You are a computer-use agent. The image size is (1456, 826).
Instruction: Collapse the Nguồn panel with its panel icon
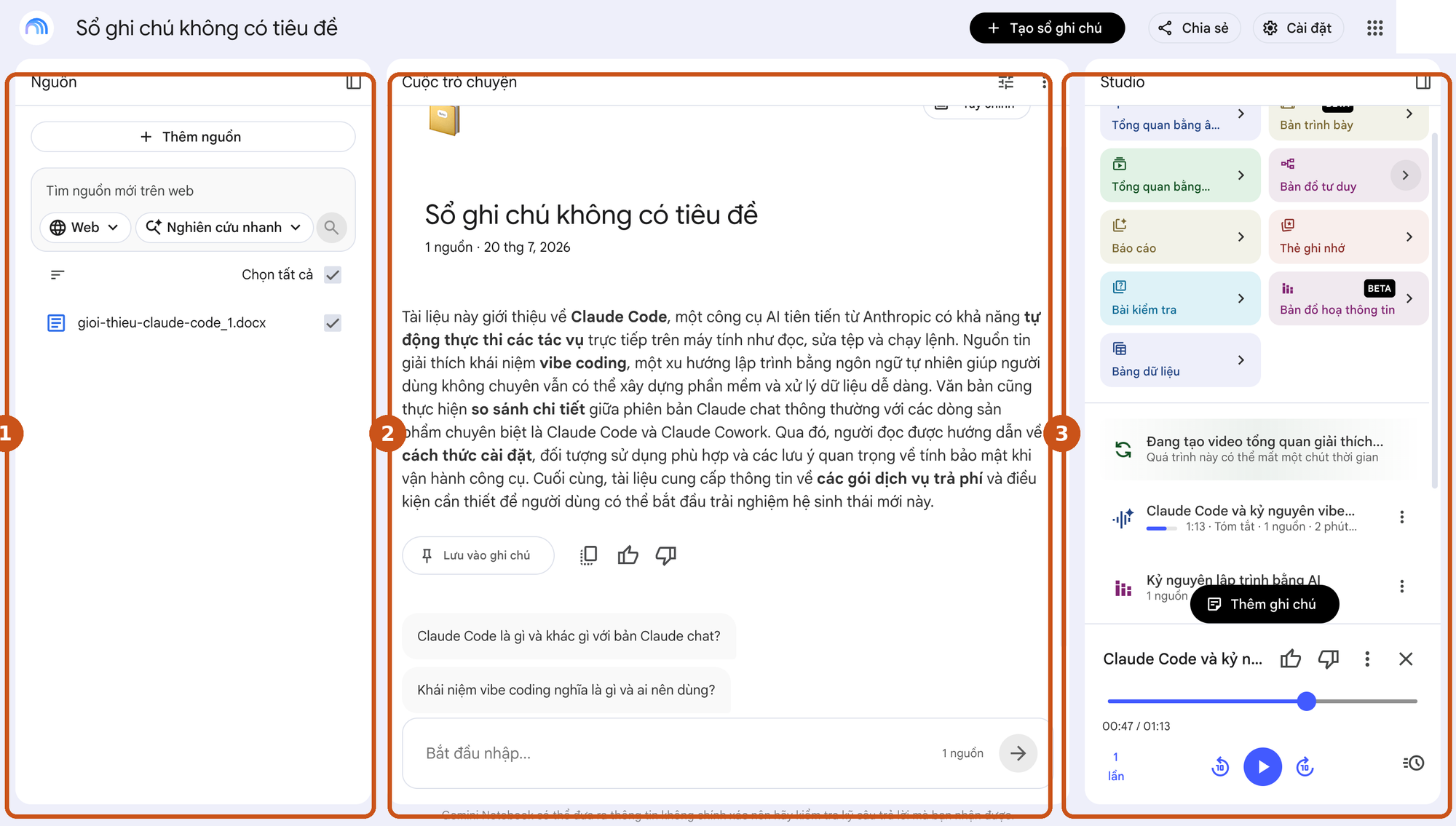(354, 82)
